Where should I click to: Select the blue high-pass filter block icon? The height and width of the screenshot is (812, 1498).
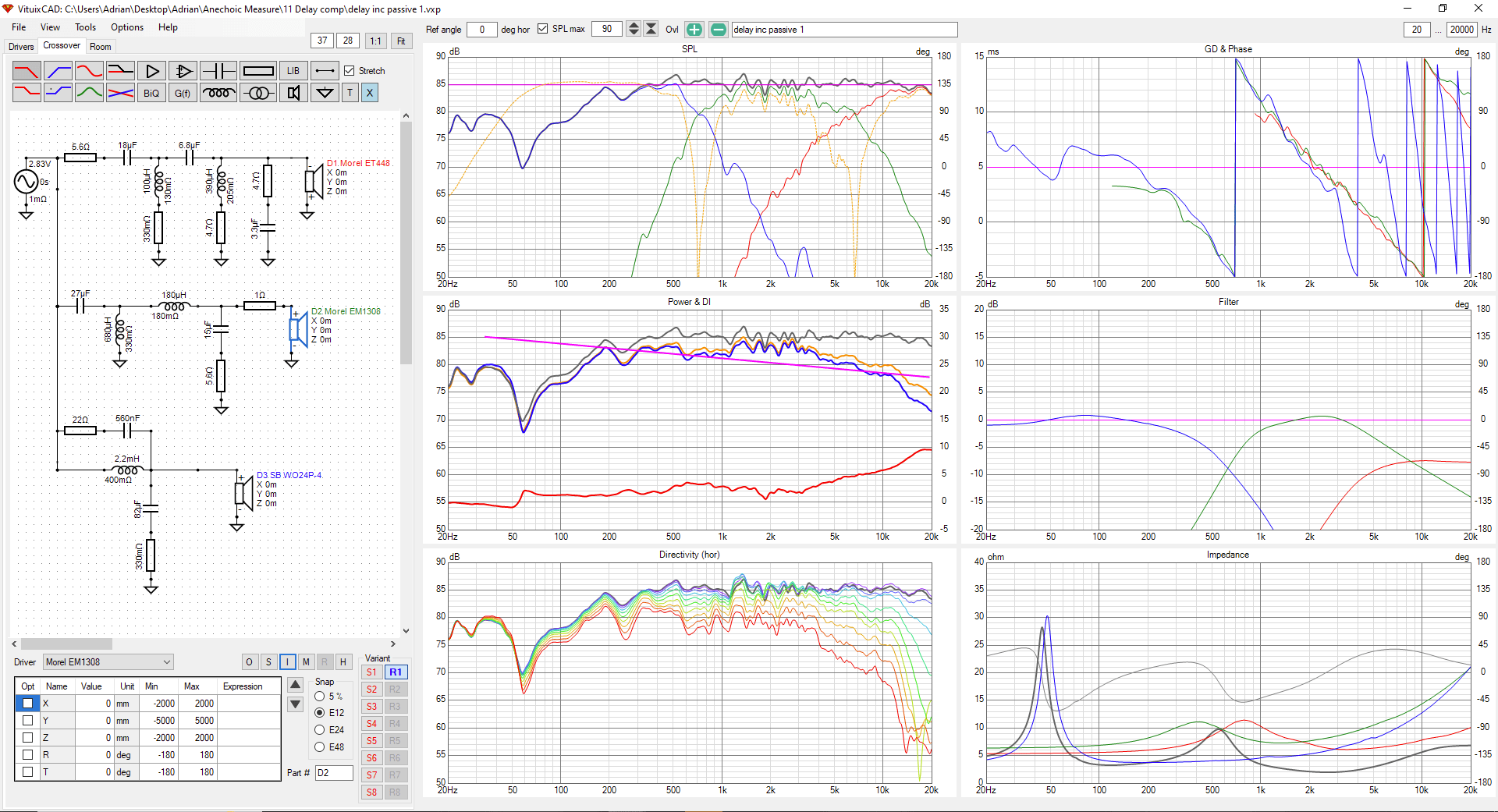[x=58, y=71]
